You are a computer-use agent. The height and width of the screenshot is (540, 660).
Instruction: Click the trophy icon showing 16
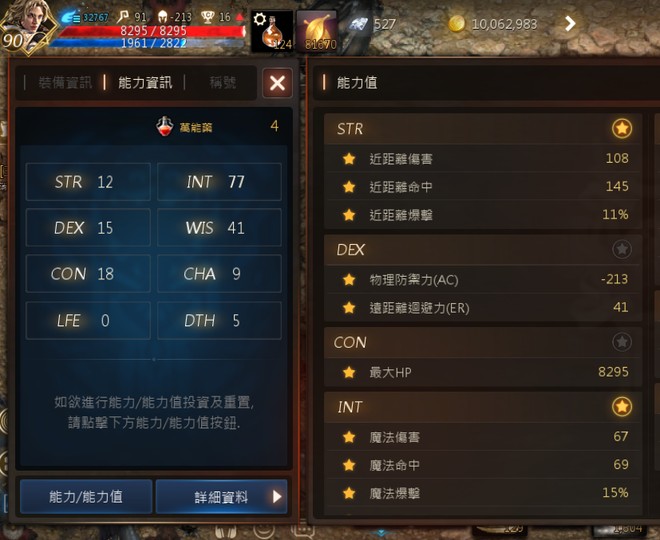207,17
